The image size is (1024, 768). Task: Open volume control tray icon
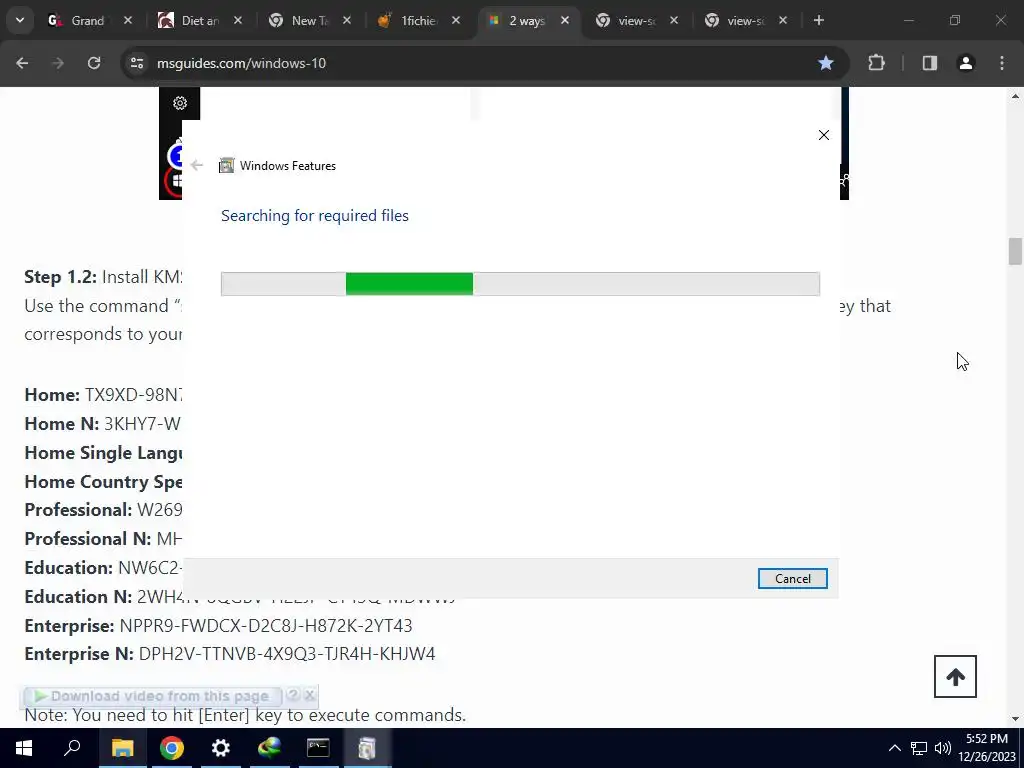point(942,748)
